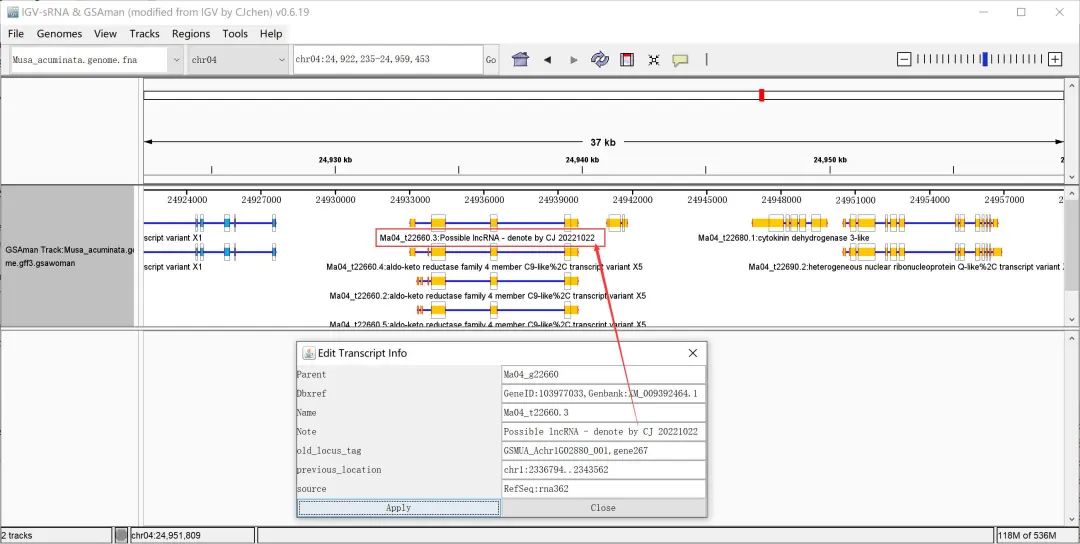Click the resize tracks to fit icon
1080x544 pixels.
point(653,60)
